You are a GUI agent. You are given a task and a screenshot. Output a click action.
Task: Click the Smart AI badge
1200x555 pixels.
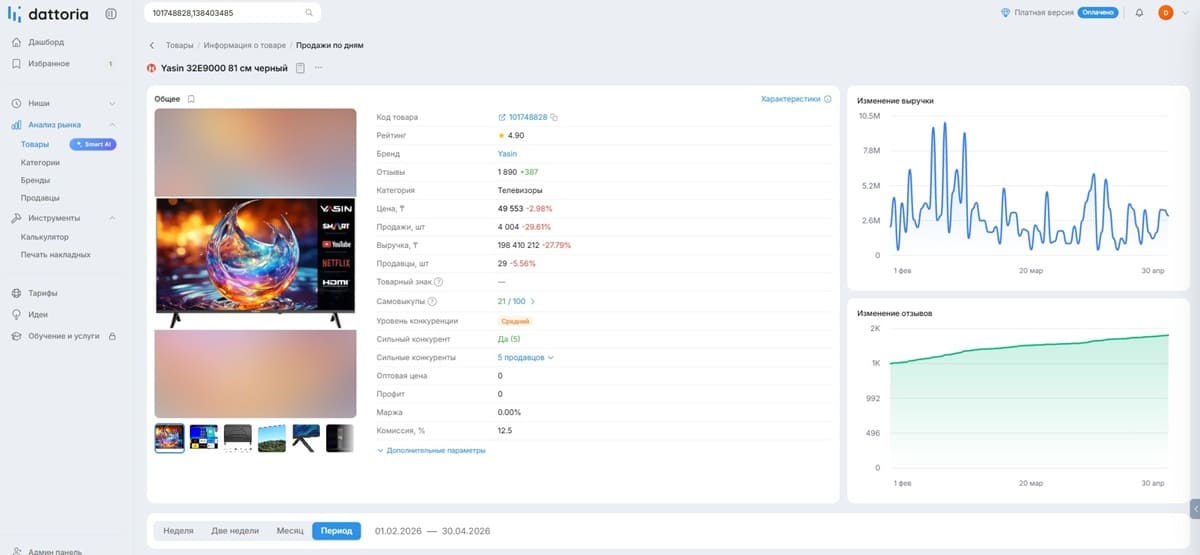(93, 144)
